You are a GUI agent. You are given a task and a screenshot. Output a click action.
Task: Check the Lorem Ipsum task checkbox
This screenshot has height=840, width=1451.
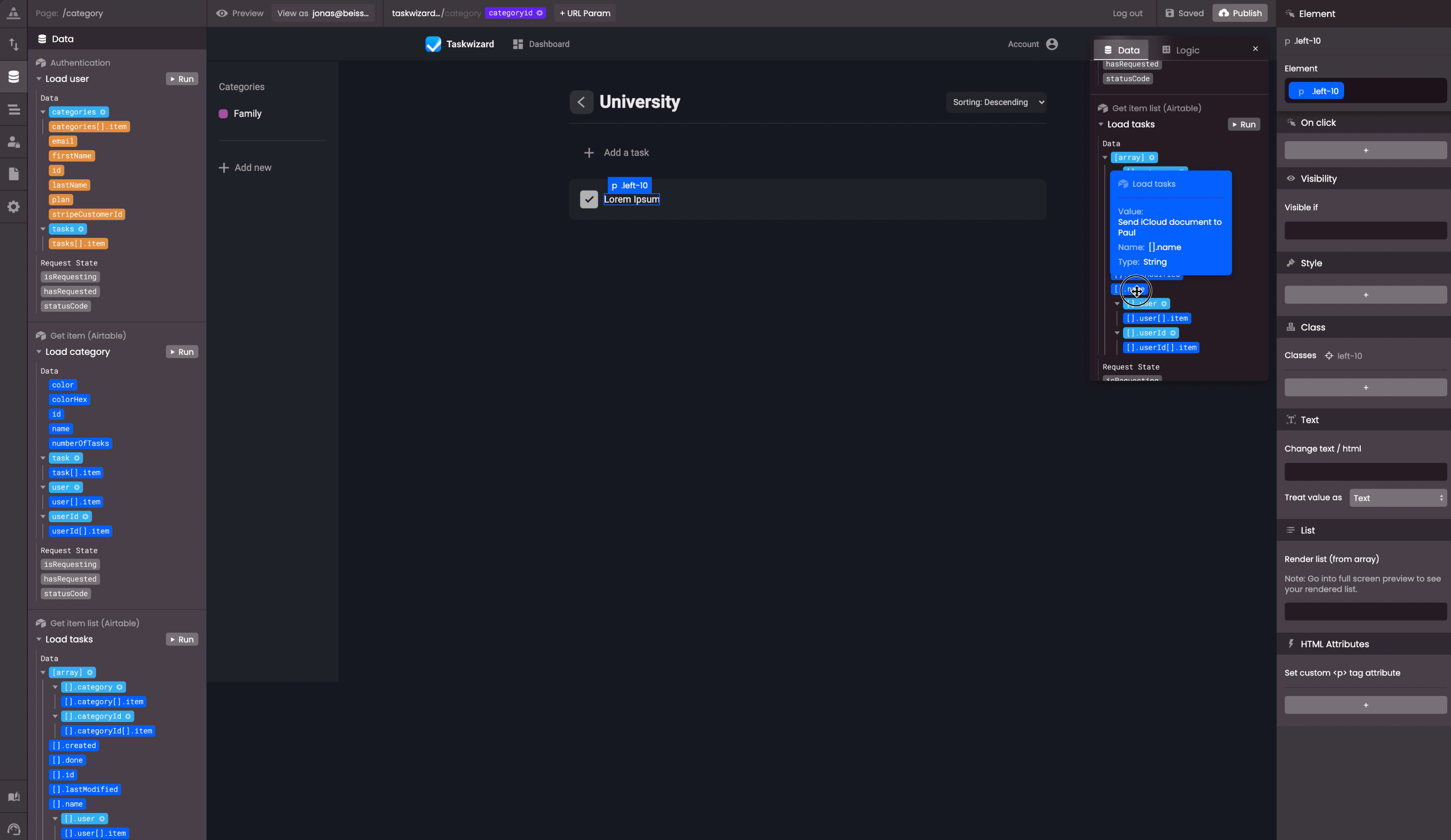(588, 199)
